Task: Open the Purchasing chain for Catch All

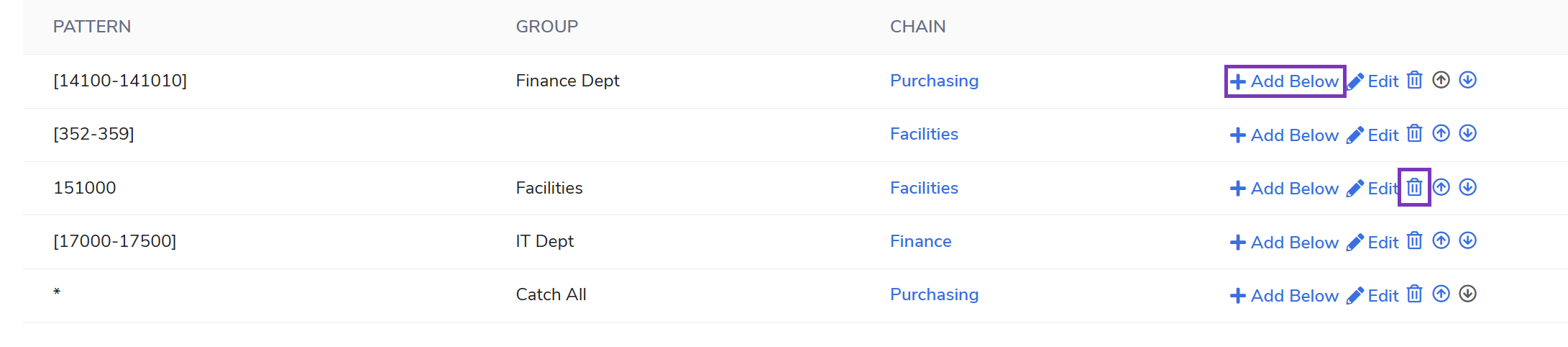Action: click(934, 294)
